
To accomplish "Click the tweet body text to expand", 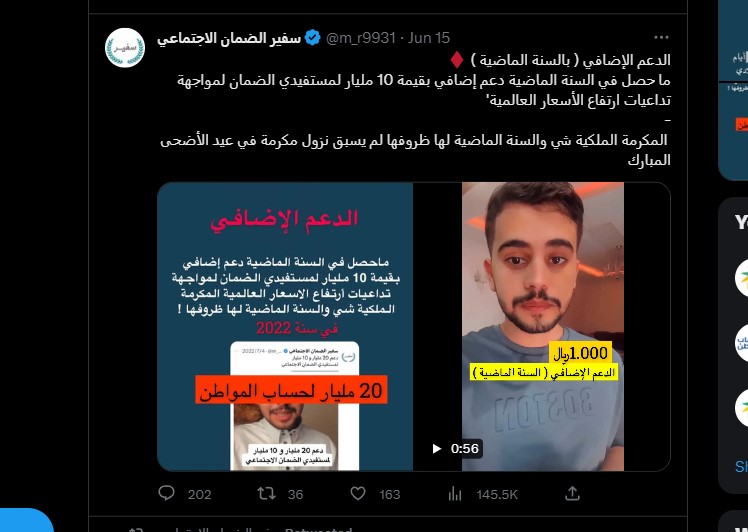I will (415, 110).
